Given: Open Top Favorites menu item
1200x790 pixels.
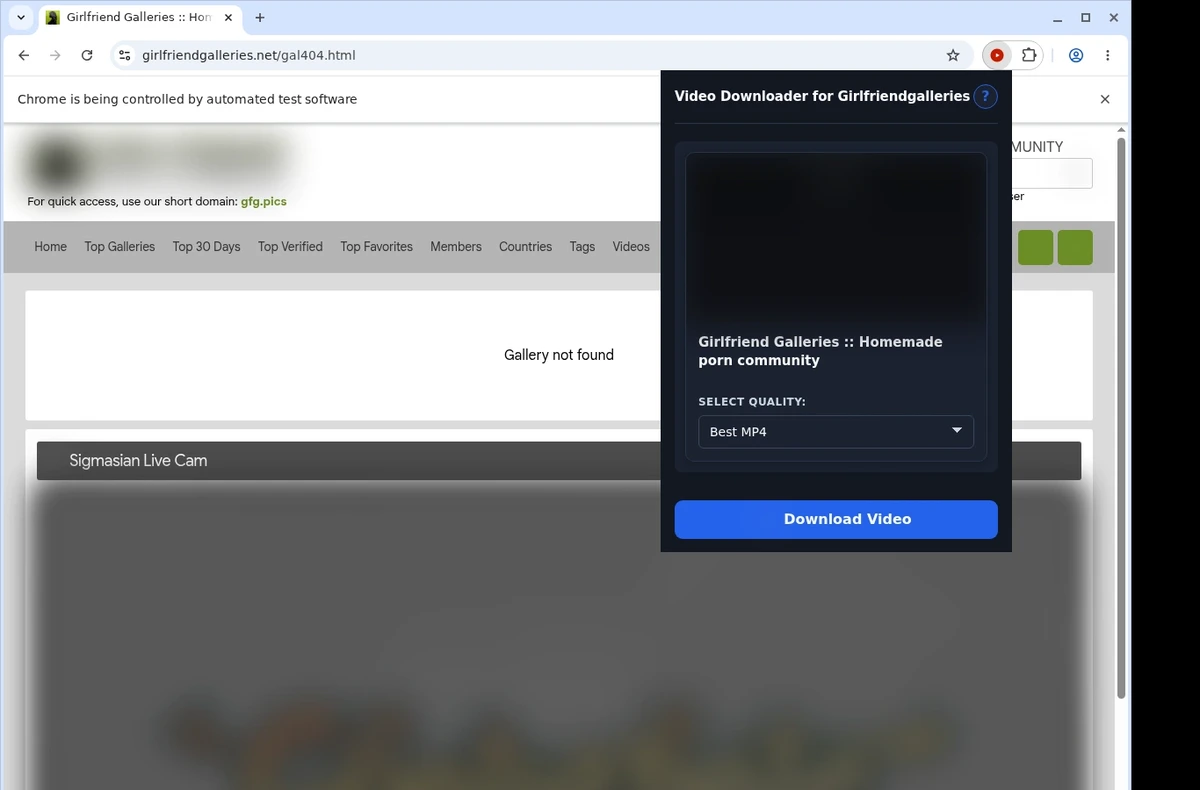Looking at the screenshot, I should tap(377, 247).
